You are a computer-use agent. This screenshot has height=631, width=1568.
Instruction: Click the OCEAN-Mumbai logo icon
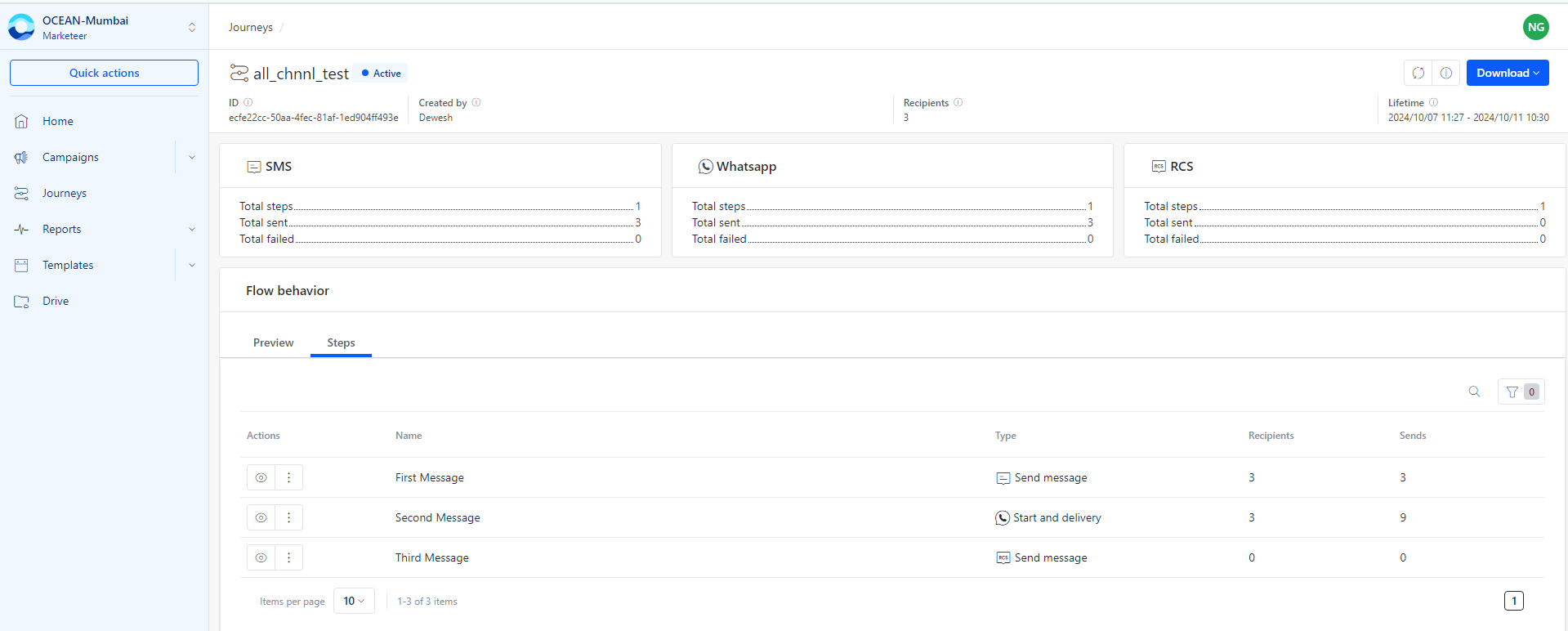pos(21,27)
